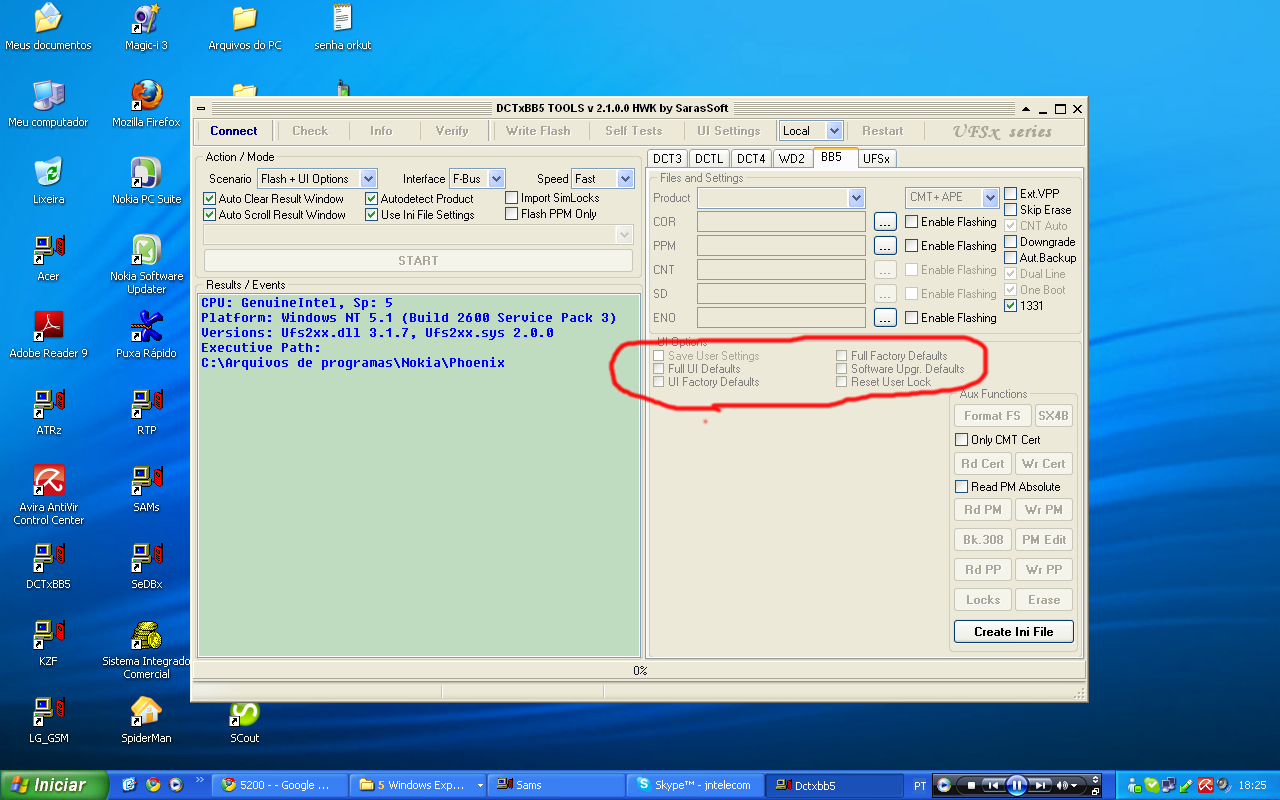Browse for PPM file with ... button

(x=885, y=245)
